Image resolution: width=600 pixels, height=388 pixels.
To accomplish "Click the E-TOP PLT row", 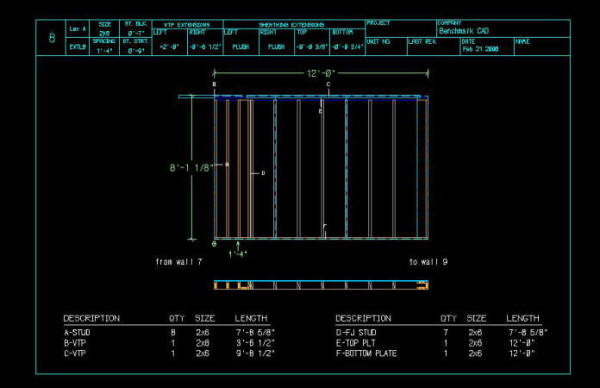I will click(435, 343).
